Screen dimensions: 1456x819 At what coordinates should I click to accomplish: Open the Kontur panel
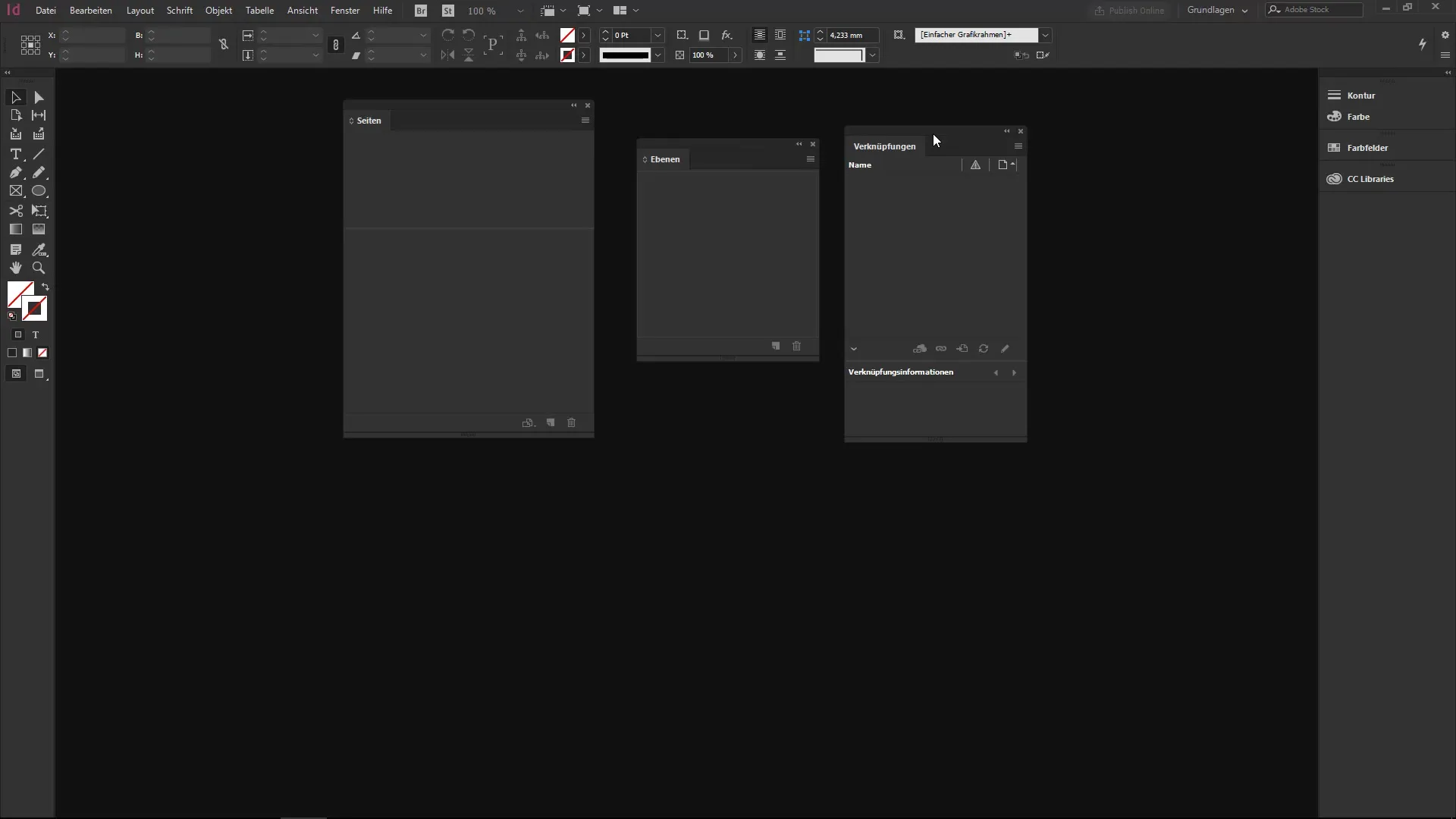click(x=1361, y=96)
